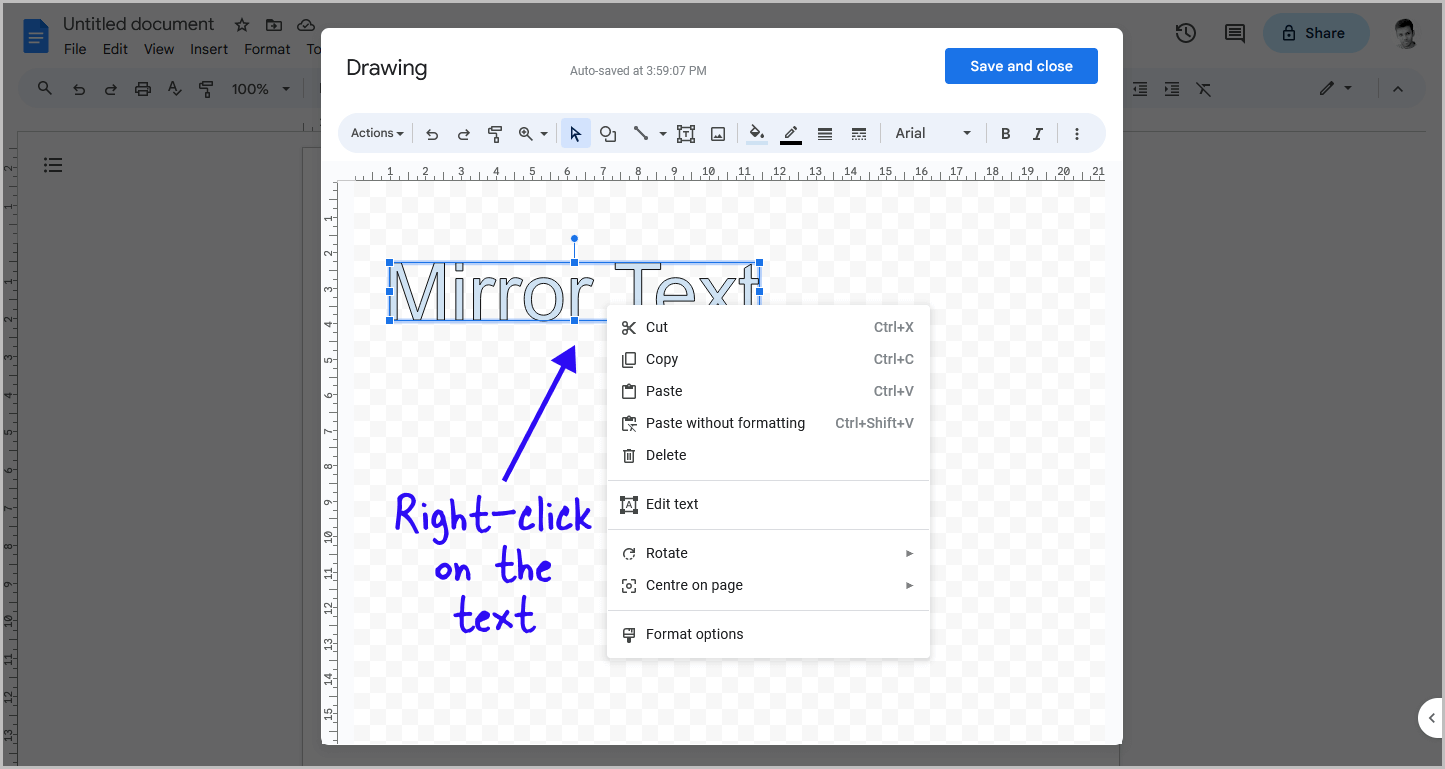The width and height of the screenshot is (1445, 769).
Task: Choose the Line tool
Action: click(x=641, y=133)
